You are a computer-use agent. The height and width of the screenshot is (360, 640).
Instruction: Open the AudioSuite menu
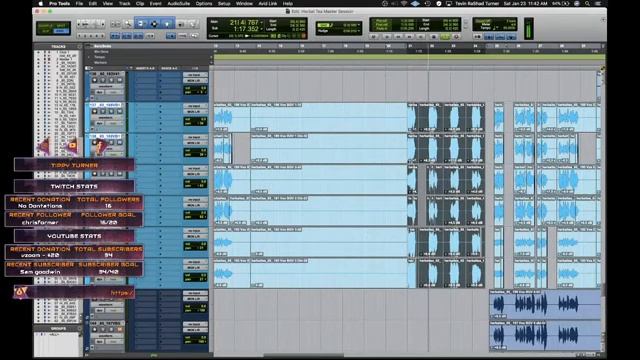[179, 3]
